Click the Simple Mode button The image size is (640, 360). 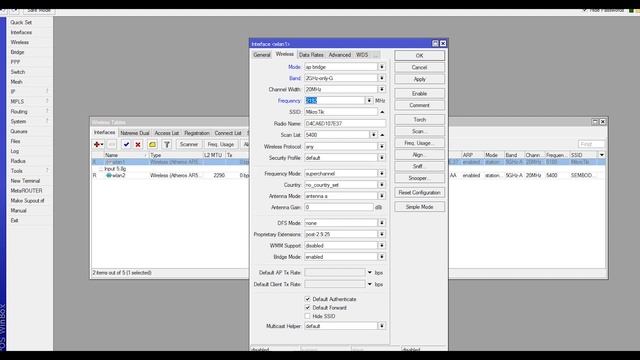click(x=420, y=207)
